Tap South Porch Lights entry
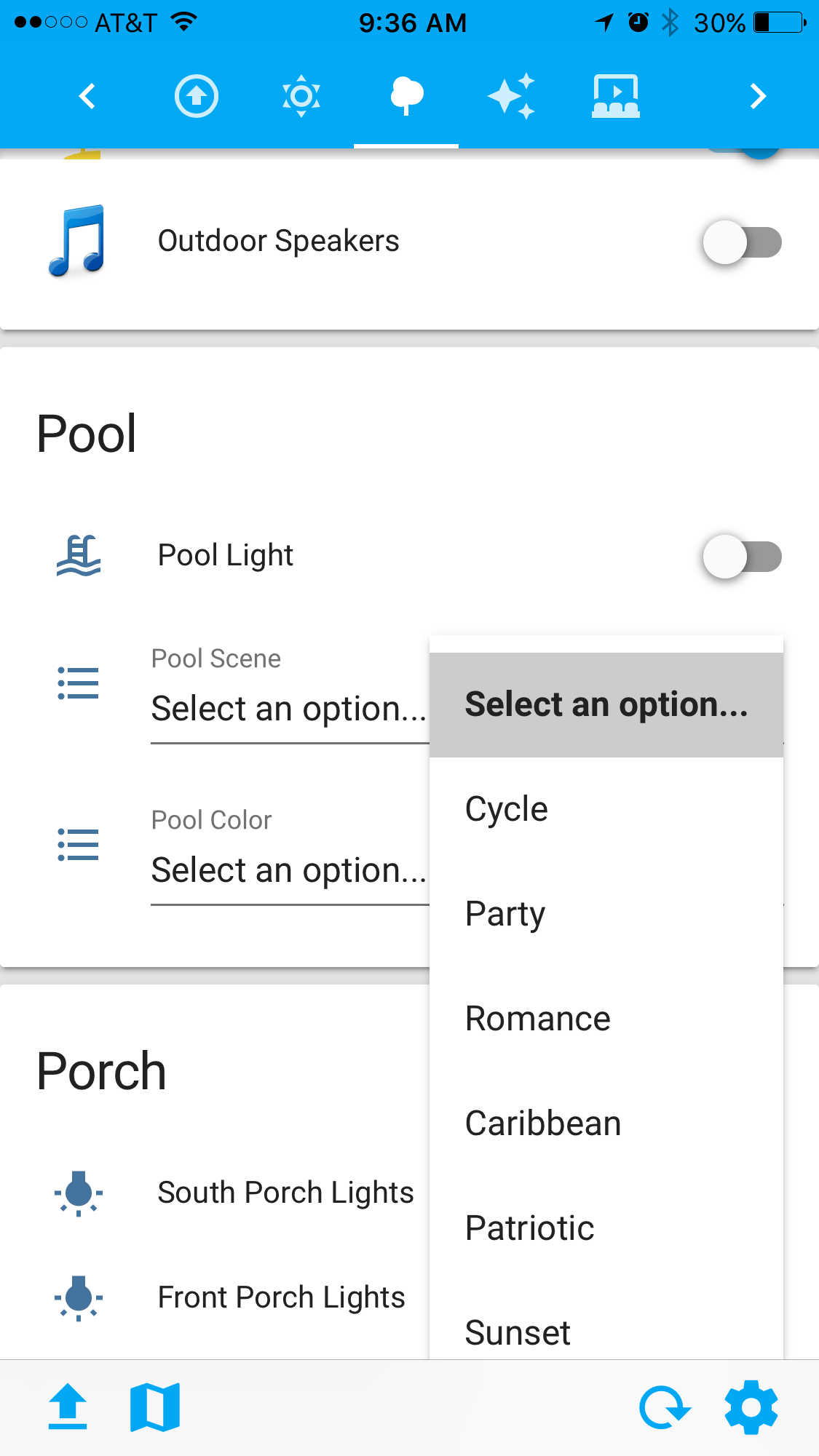The image size is (819, 1456). tap(285, 1193)
